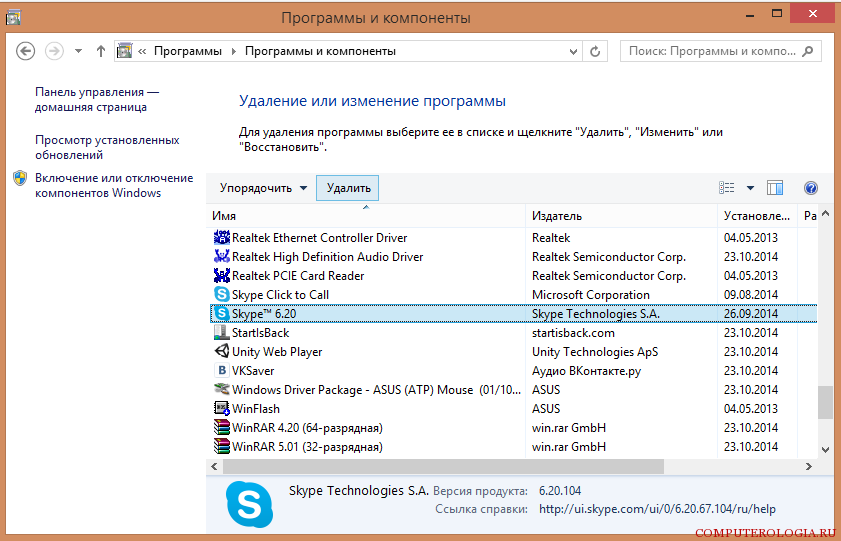Click the vertical scrollbar thumb
Screen dimensions: 841x541
825,401
